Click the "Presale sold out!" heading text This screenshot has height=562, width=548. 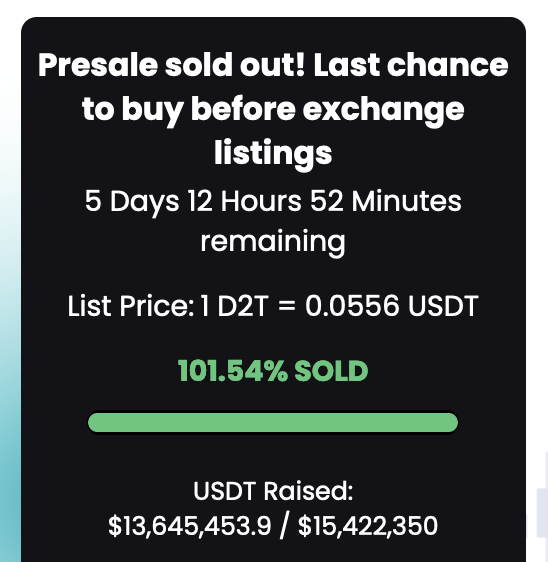click(x=171, y=65)
